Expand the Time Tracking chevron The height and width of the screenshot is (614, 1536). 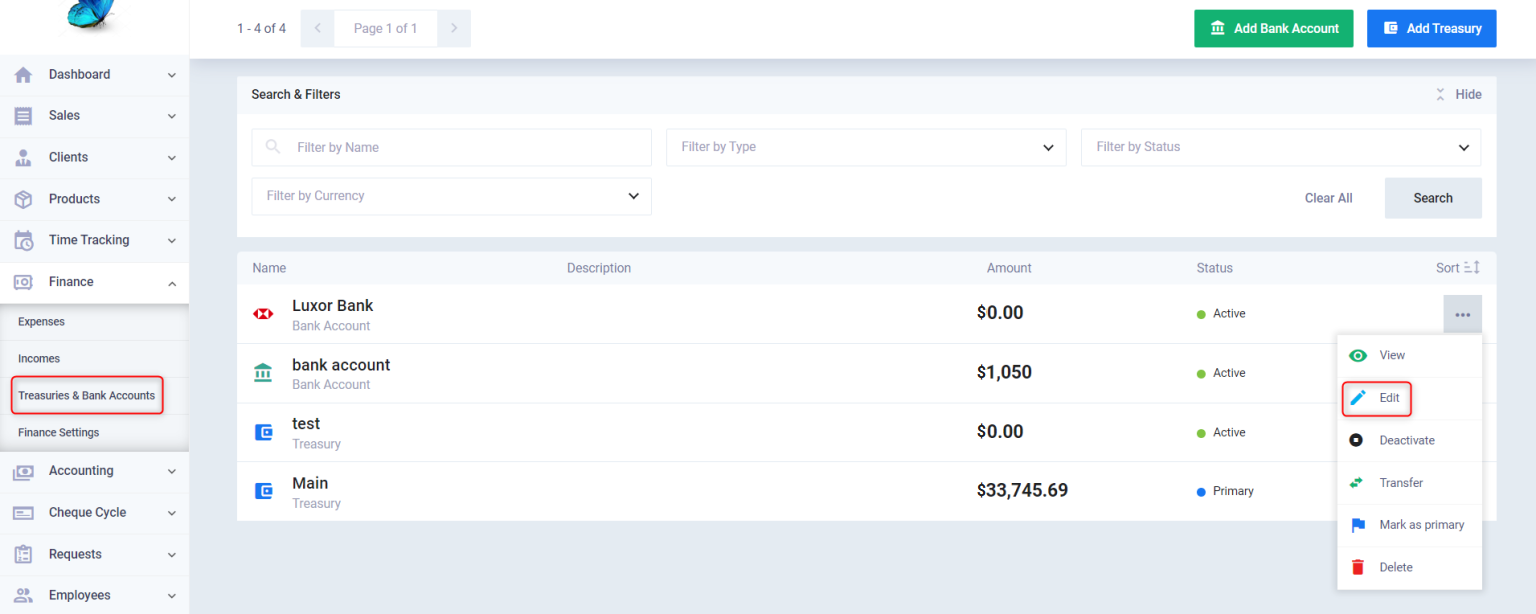coord(172,241)
